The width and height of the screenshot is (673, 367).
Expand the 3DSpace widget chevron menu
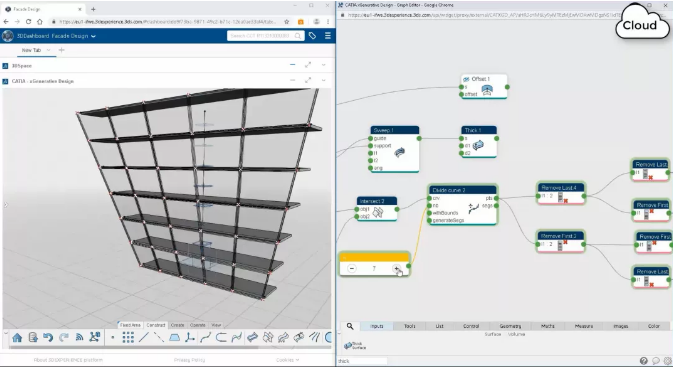point(324,65)
